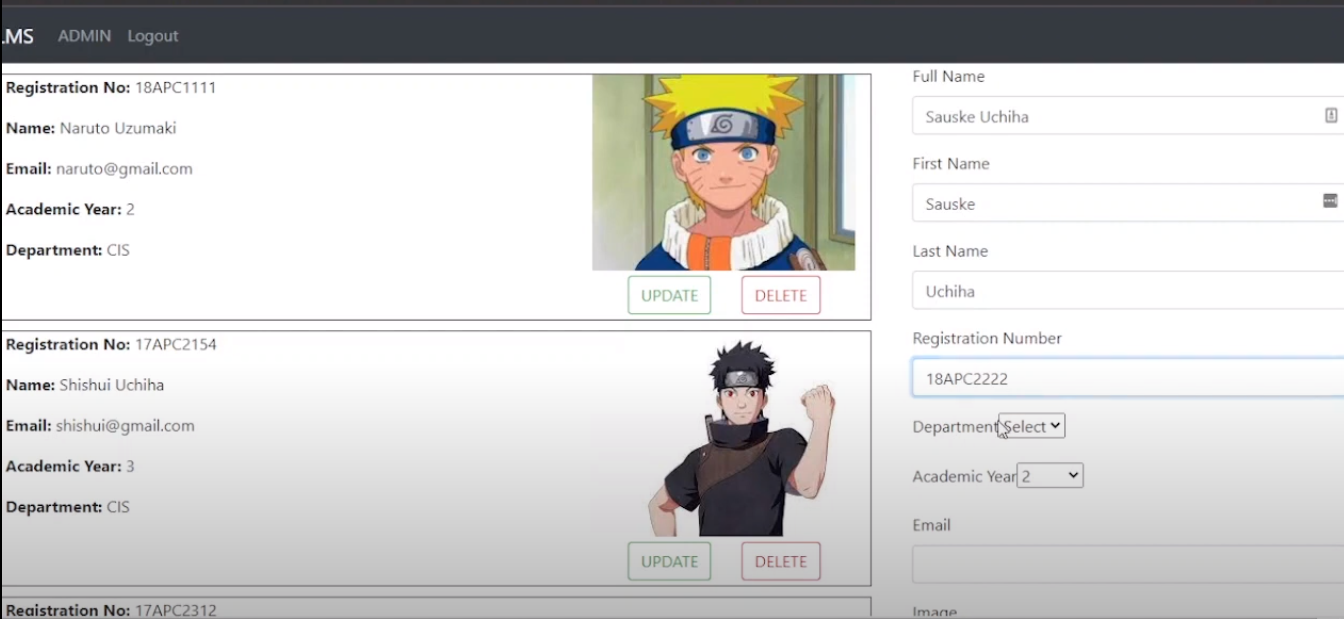
Task: Select registration number text 18APC1111
Action: point(176,88)
